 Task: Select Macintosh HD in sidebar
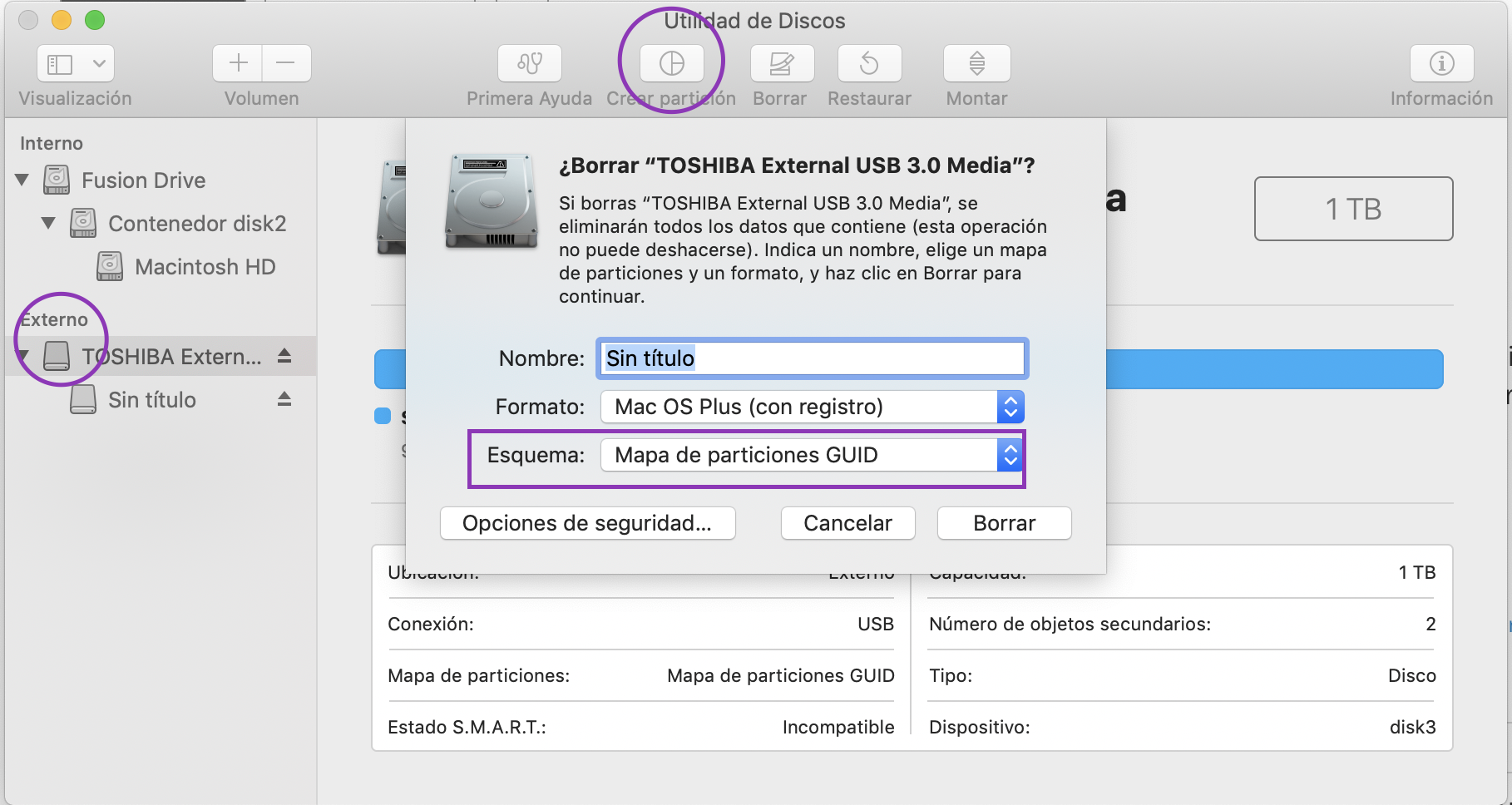(205, 267)
